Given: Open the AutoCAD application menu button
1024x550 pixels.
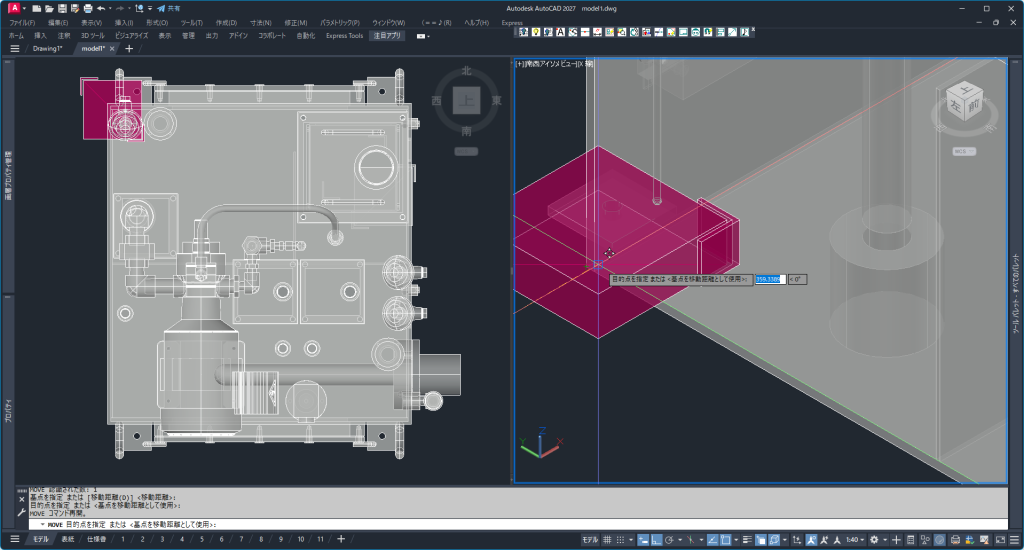Looking at the screenshot, I should 14,8.
